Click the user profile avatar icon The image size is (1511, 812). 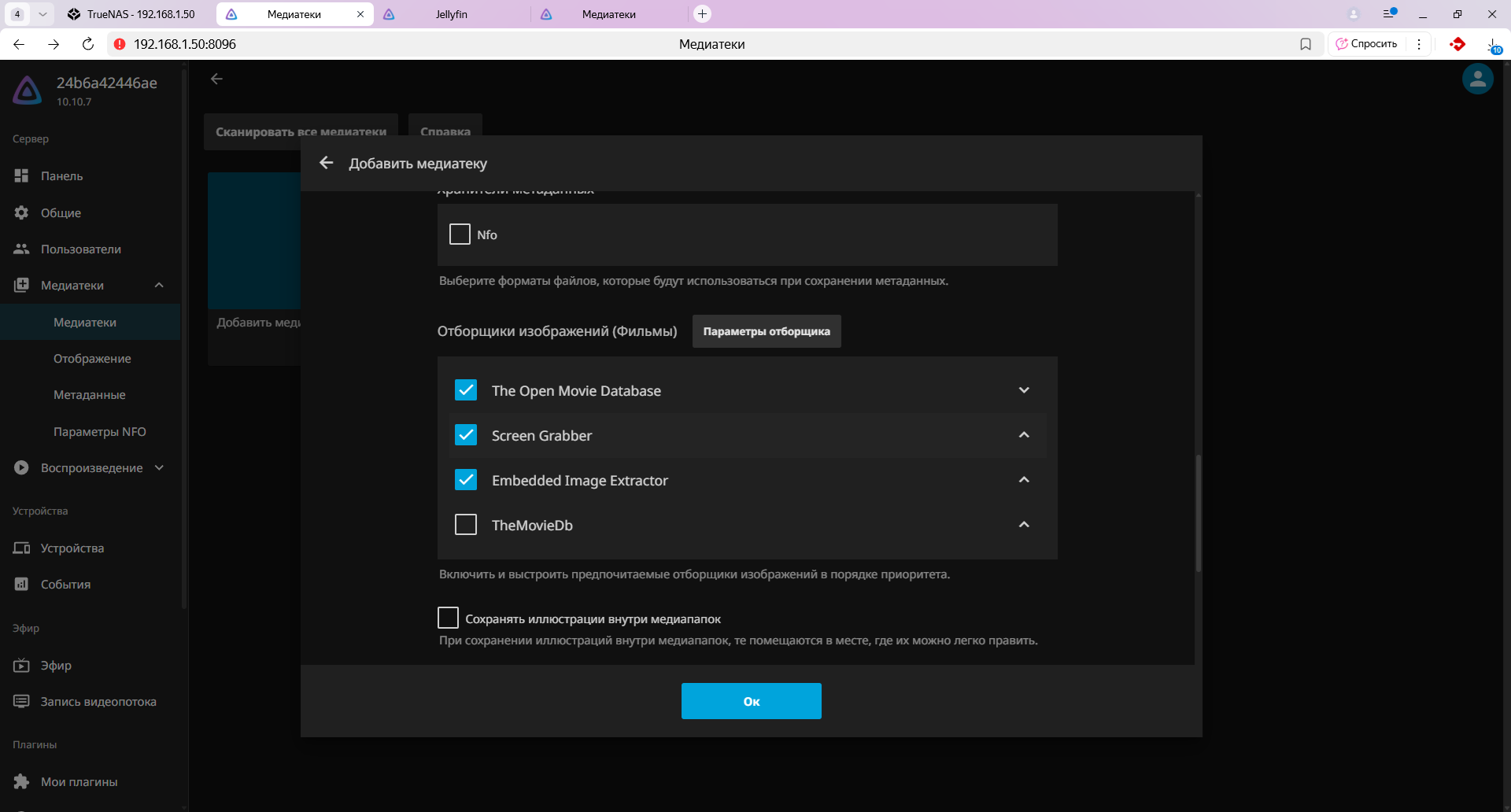pyautogui.click(x=1477, y=79)
